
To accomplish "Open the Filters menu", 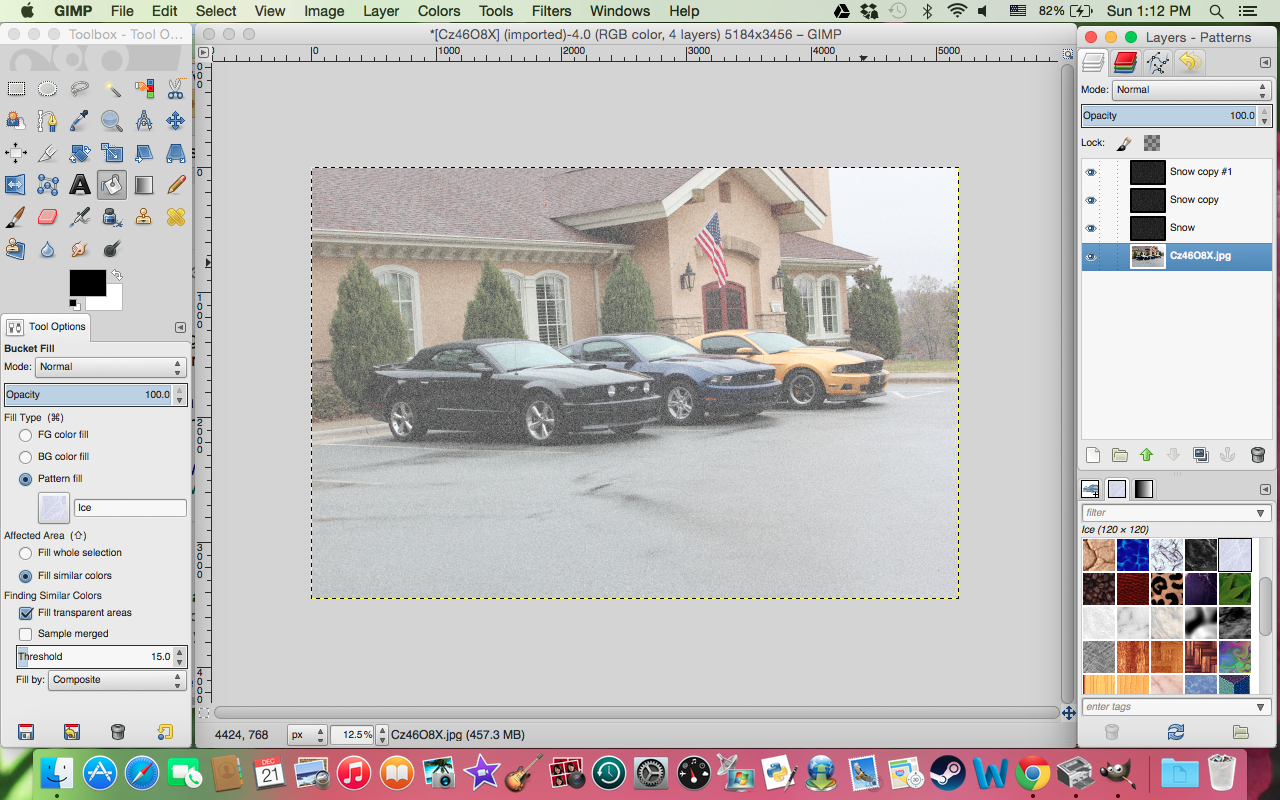I will coord(552,11).
